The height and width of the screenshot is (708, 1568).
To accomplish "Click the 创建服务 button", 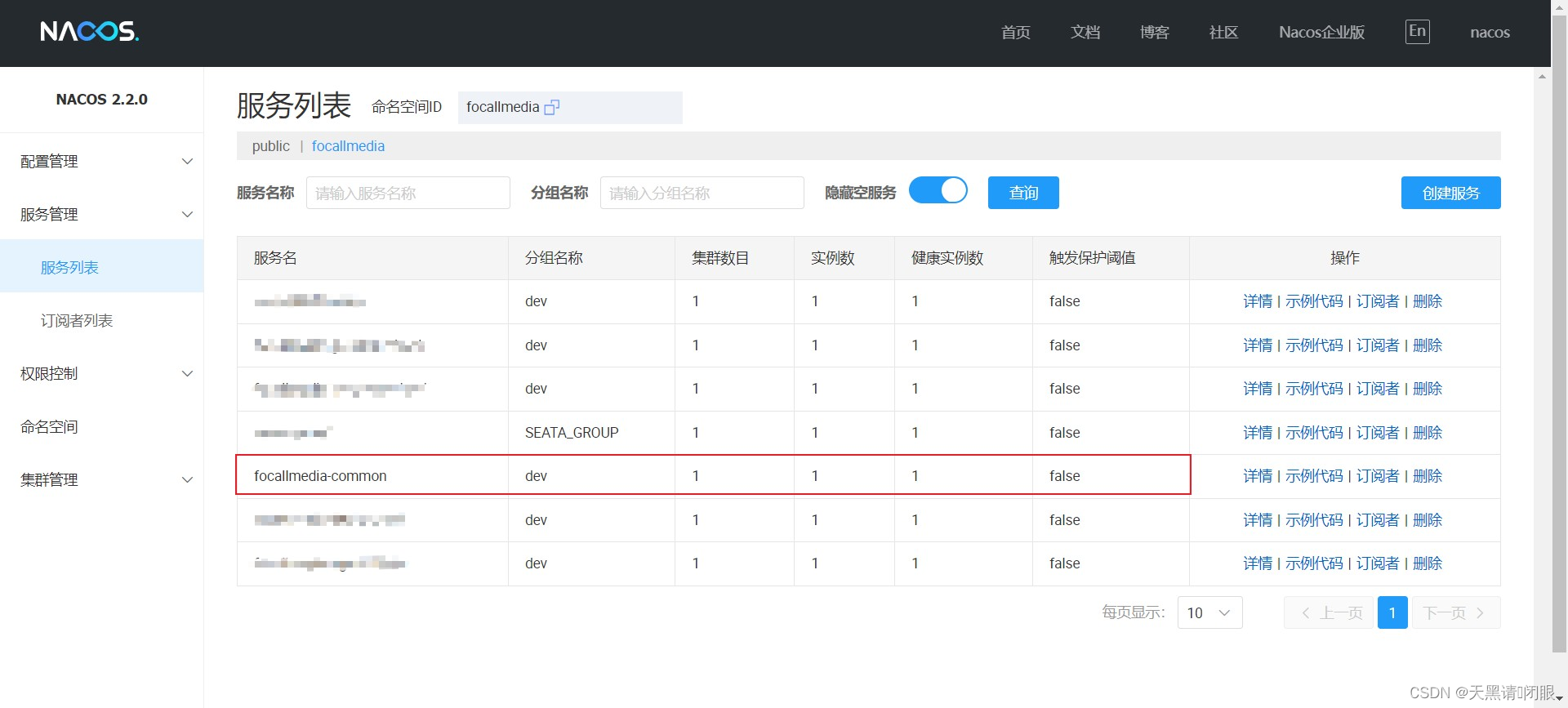I will pyautogui.click(x=1450, y=193).
